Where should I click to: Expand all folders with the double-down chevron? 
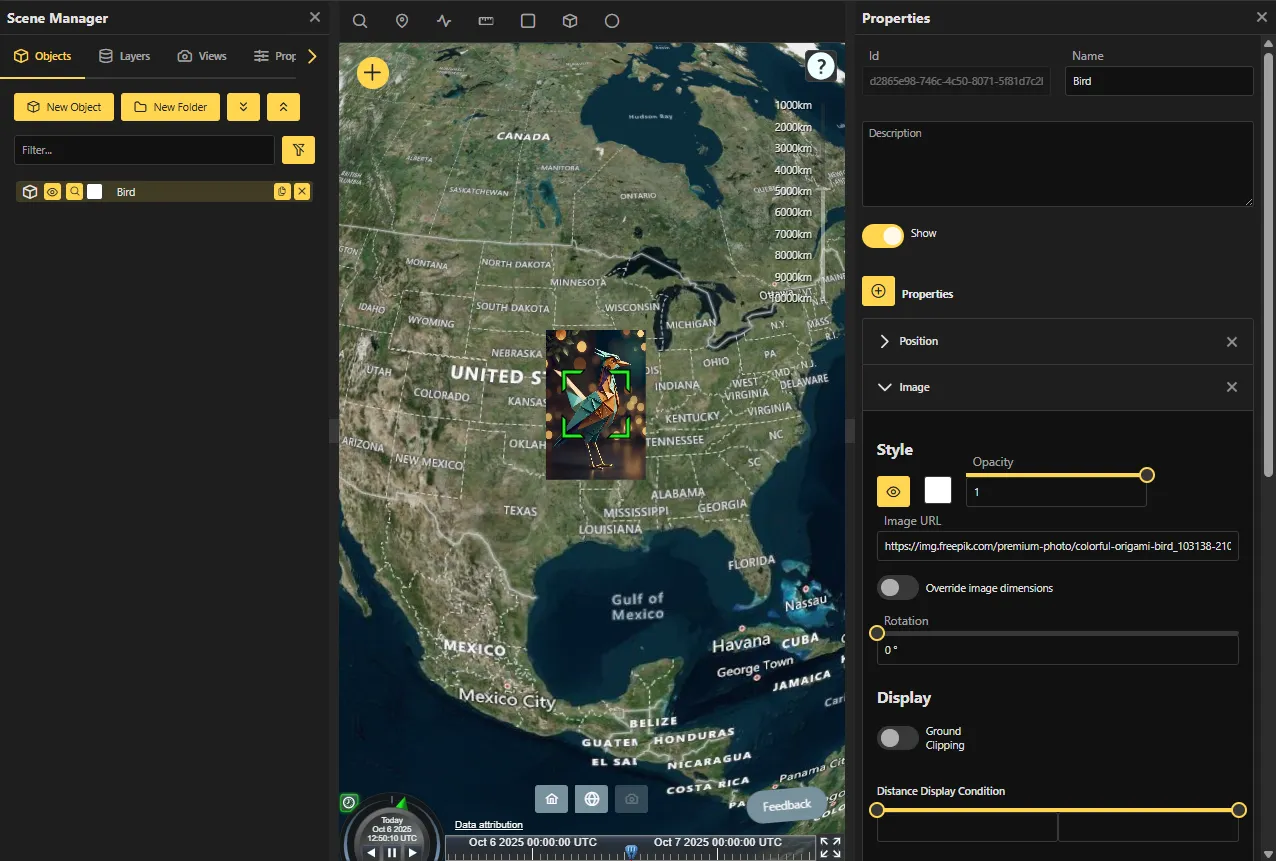pos(243,107)
